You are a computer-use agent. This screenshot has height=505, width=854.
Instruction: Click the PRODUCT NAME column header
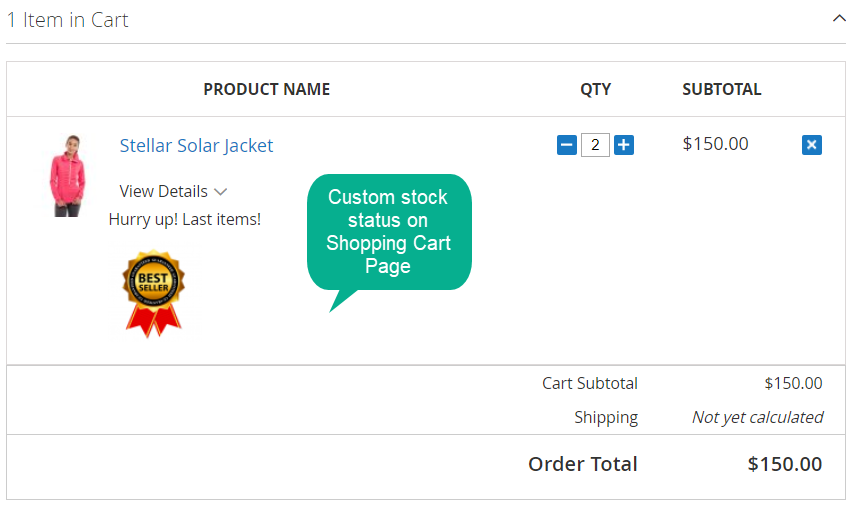click(267, 89)
